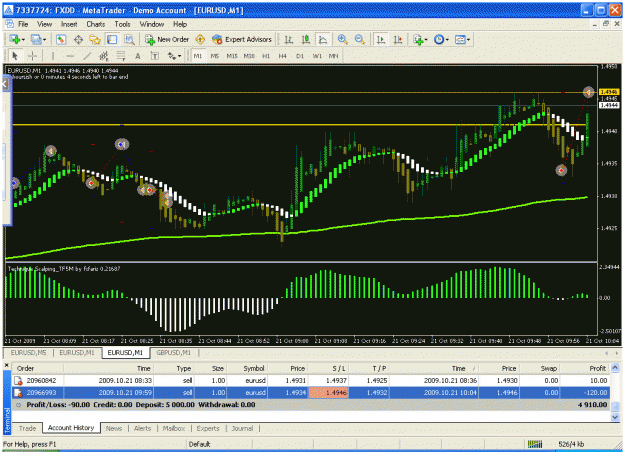Expand the Profiles dropdown arrow
The width and height of the screenshot is (625, 452).
point(44,39)
